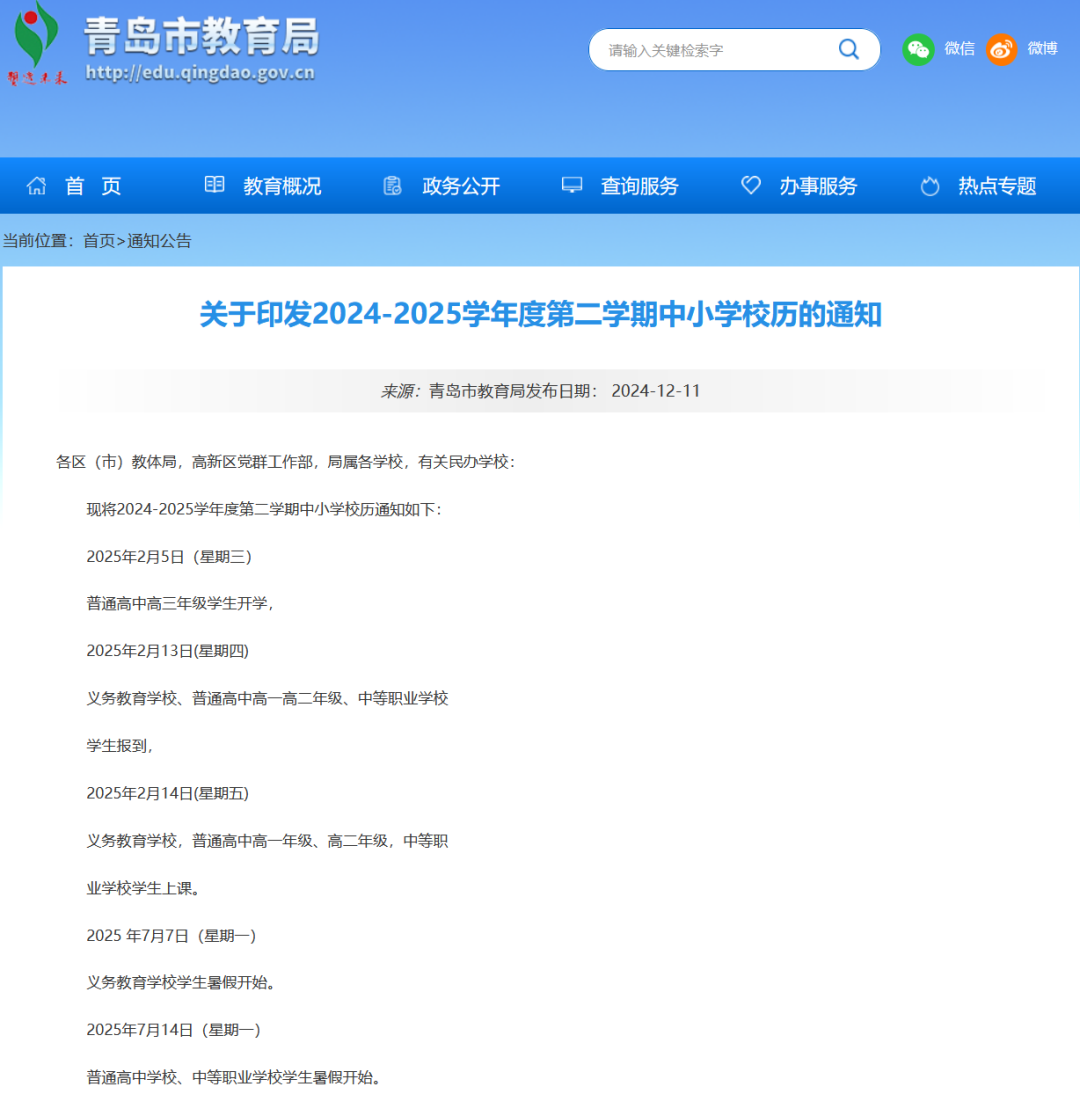
Task: Open the green WeChat icon
Action: pos(918,50)
